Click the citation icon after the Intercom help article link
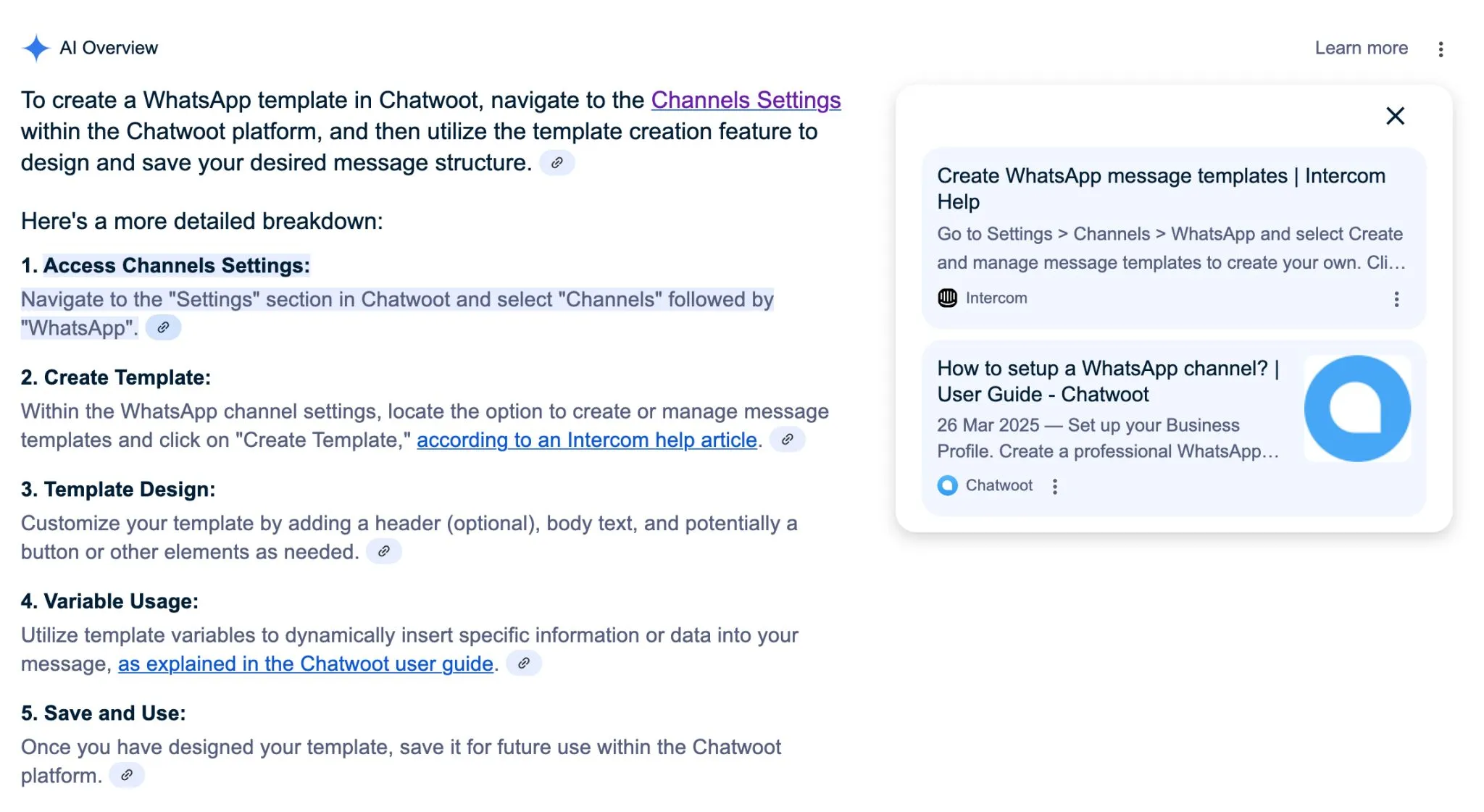1484x812 pixels. pos(787,439)
